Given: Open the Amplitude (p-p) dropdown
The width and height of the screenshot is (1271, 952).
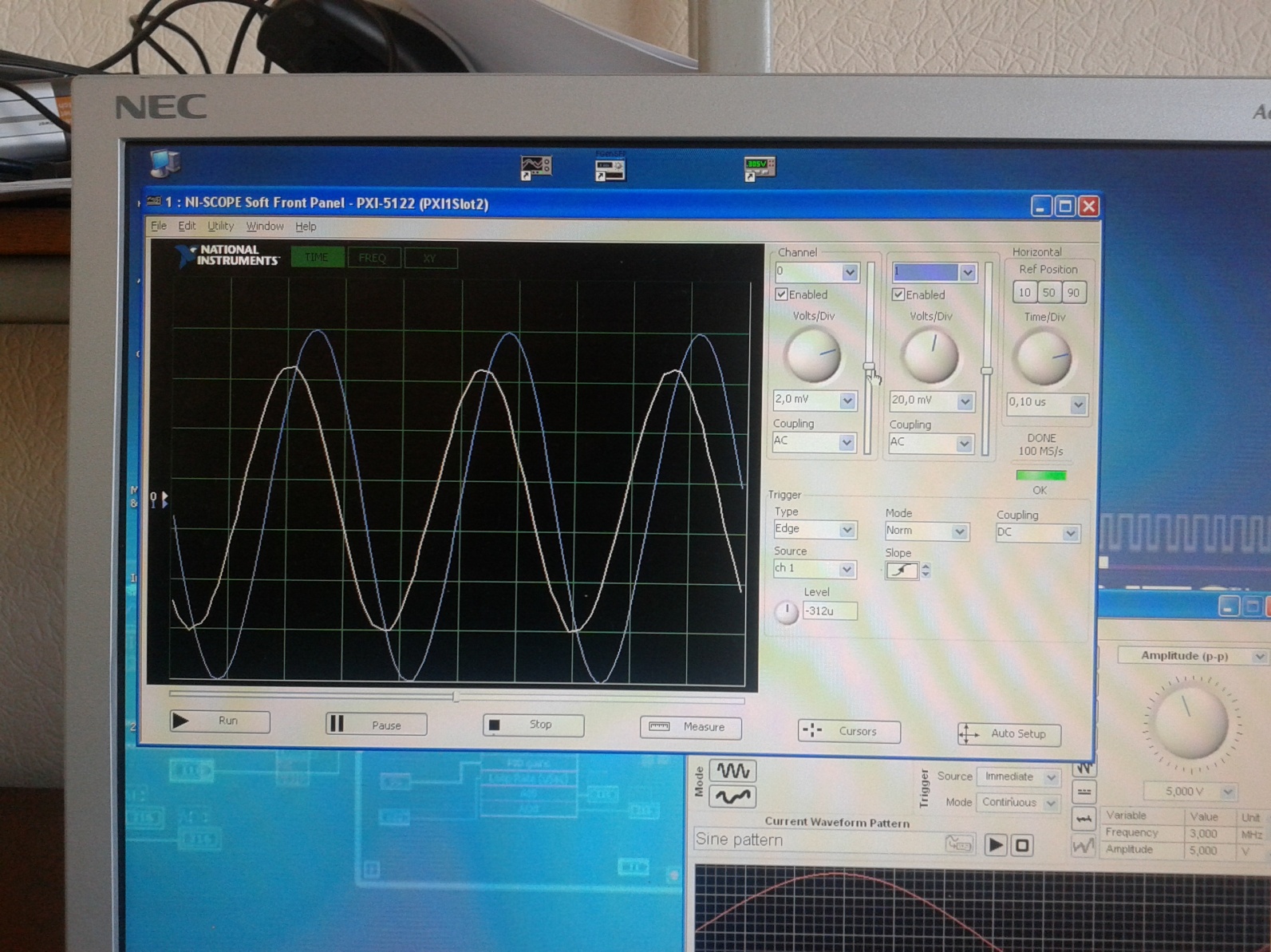Looking at the screenshot, I should click(1259, 657).
